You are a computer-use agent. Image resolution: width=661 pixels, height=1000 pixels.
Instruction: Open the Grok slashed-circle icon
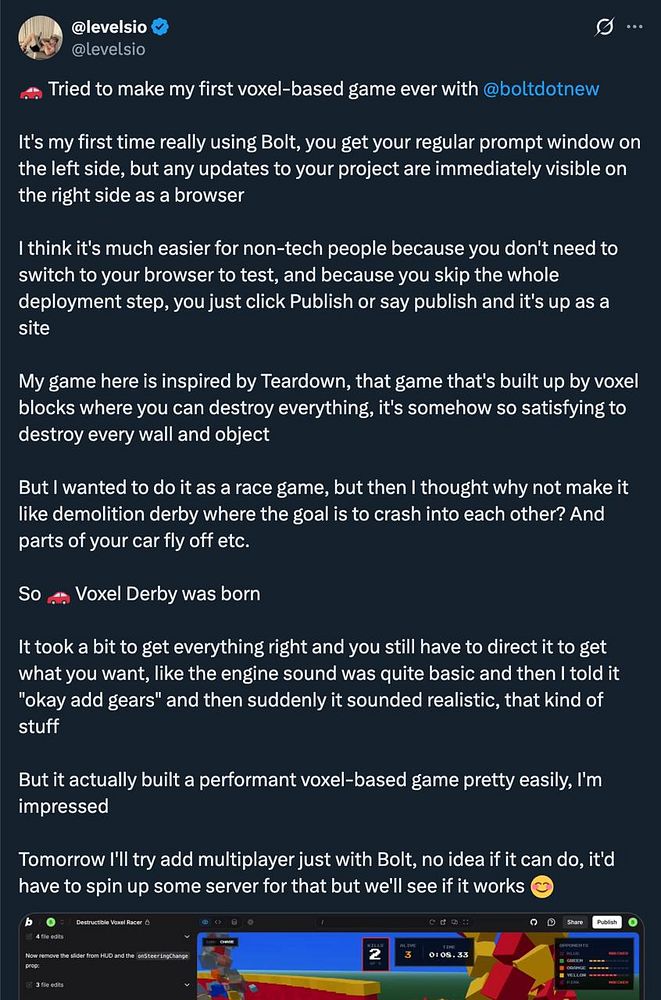(x=604, y=27)
